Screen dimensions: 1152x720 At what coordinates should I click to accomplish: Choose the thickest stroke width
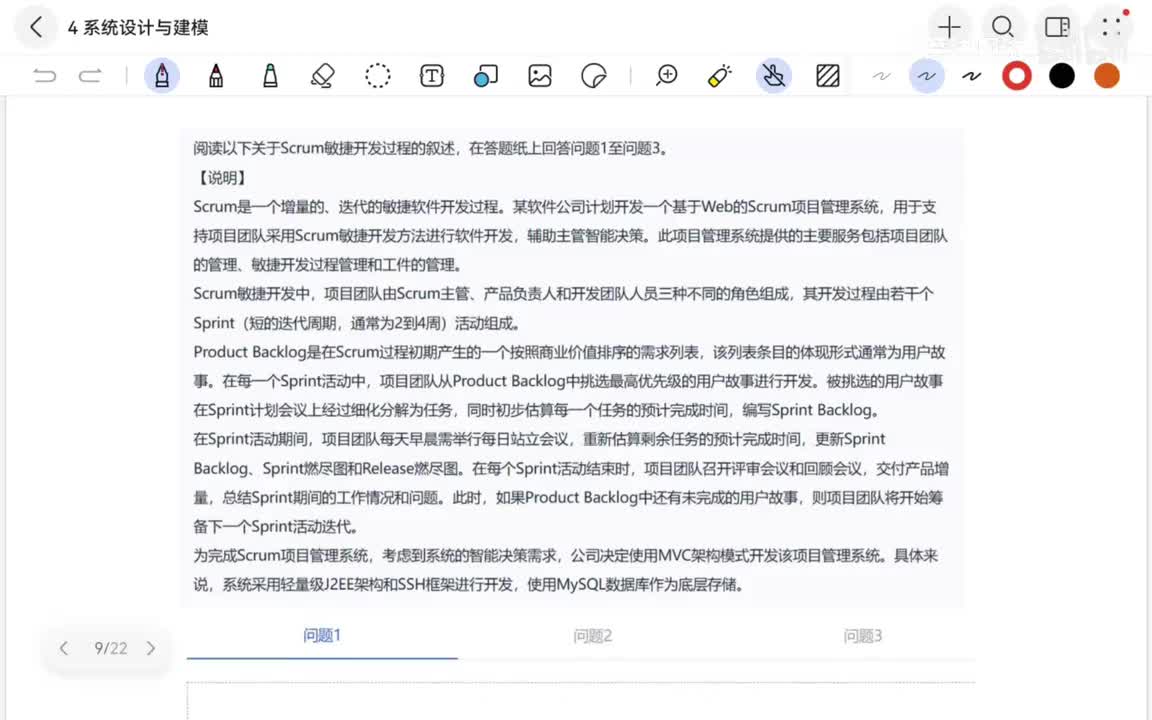pos(972,75)
